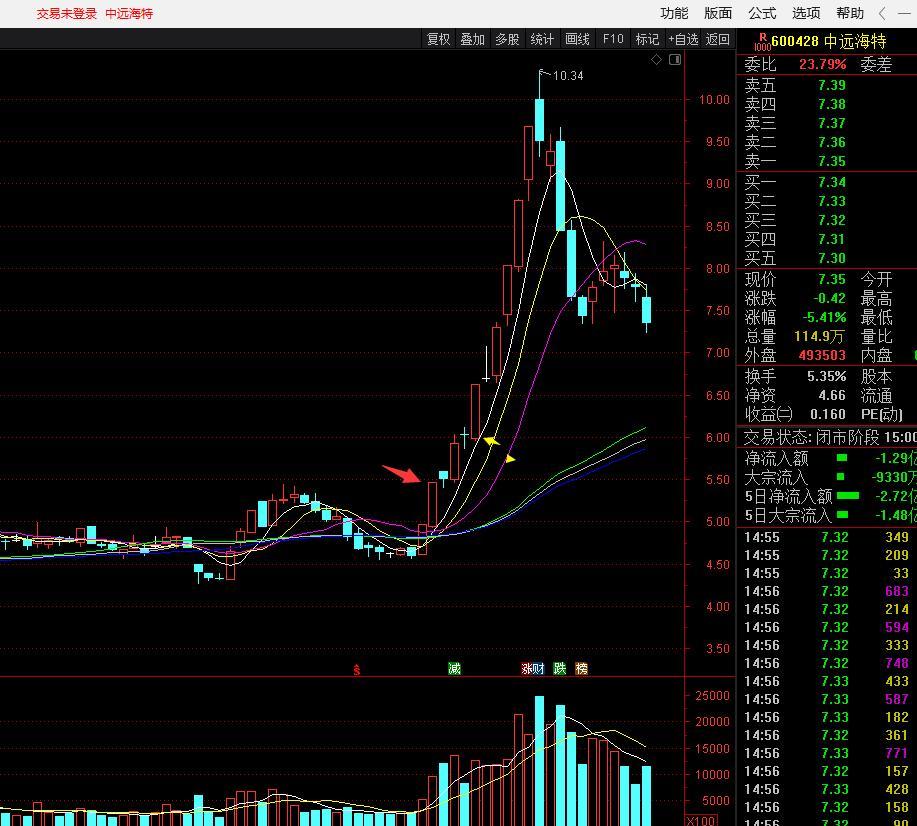The height and width of the screenshot is (826, 917).
Task: Open the 版面 menu
Action: [718, 13]
